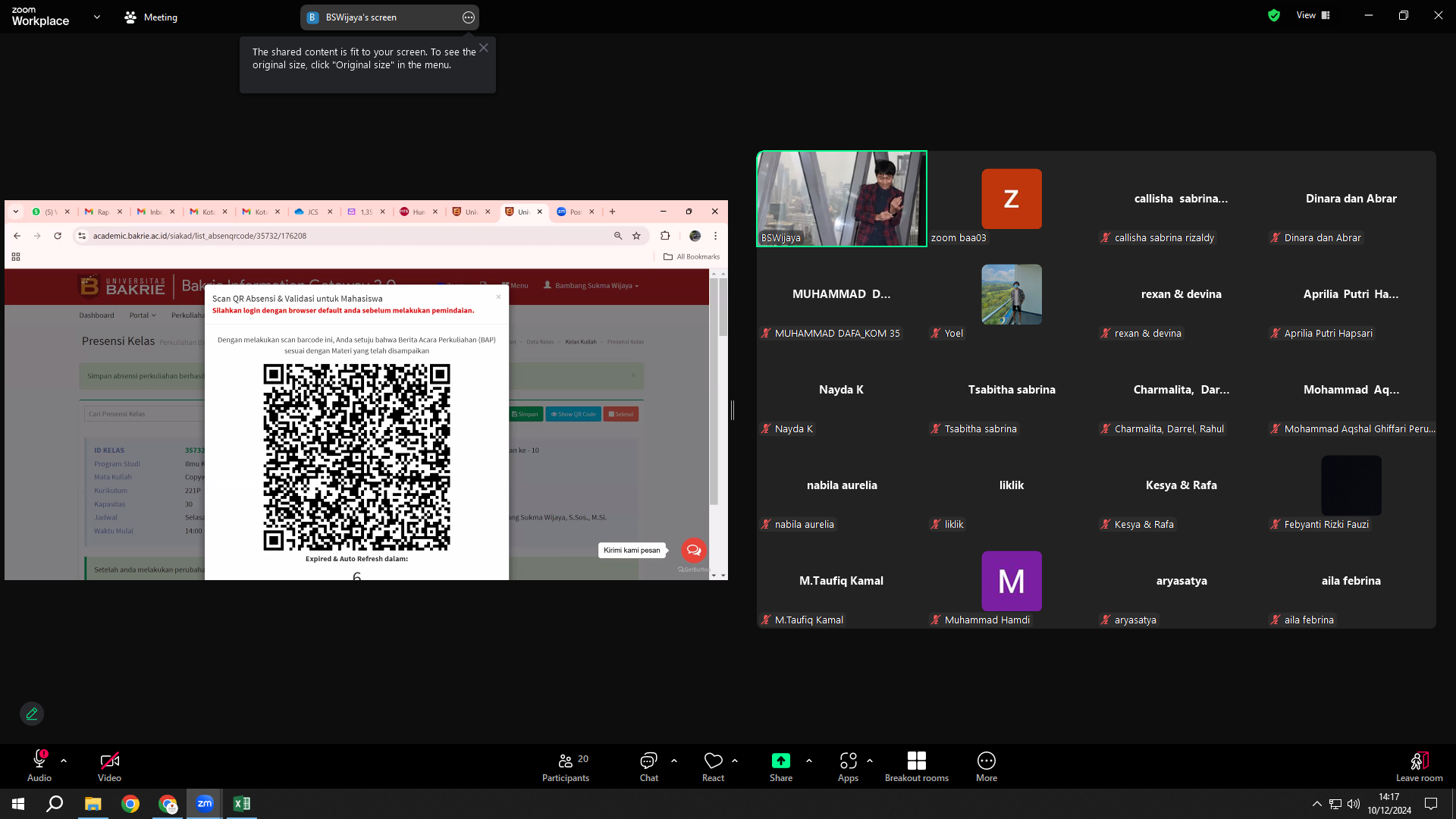Open Windows Start menu

18,804
